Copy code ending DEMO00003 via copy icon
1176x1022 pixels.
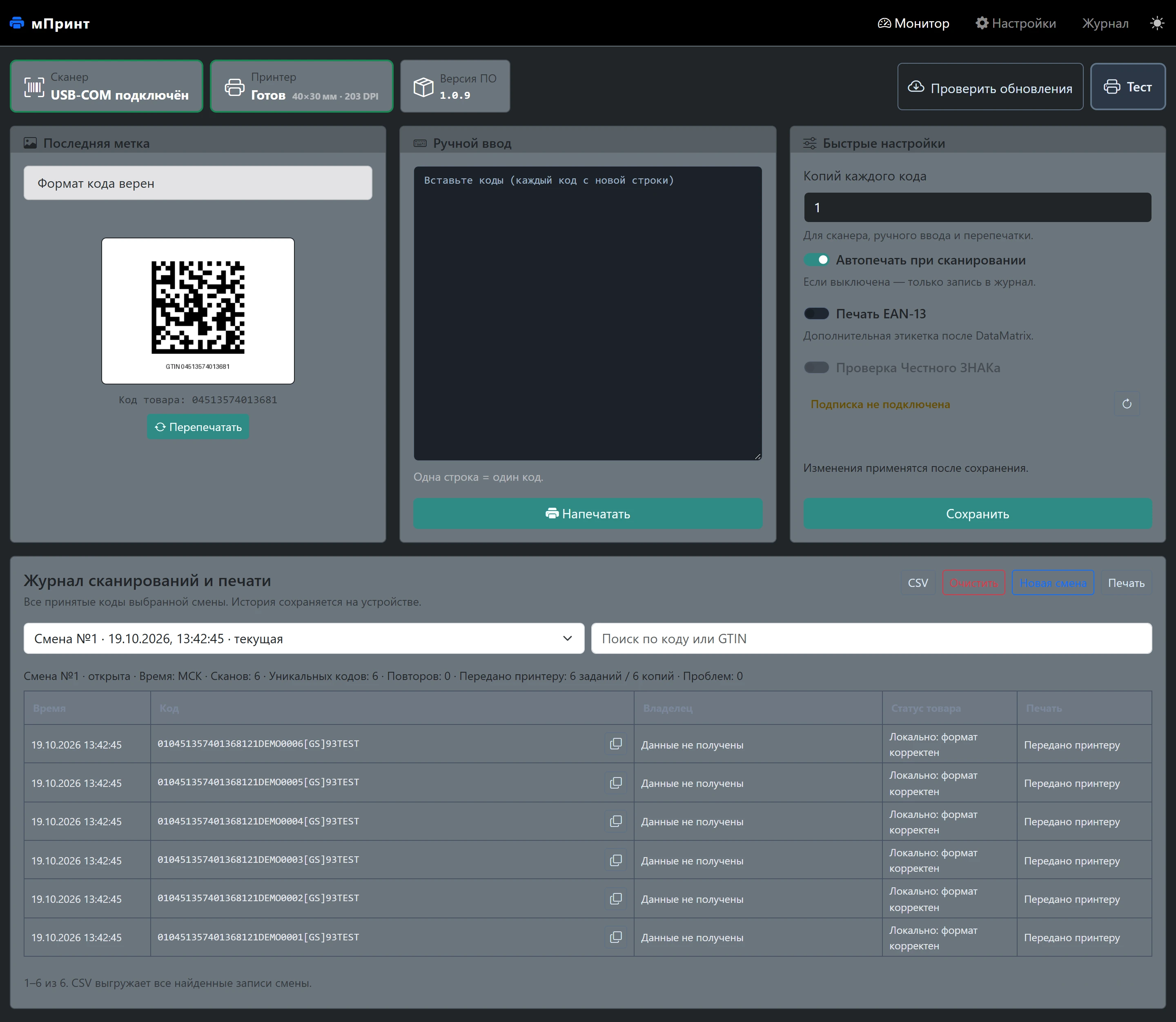point(616,860)
